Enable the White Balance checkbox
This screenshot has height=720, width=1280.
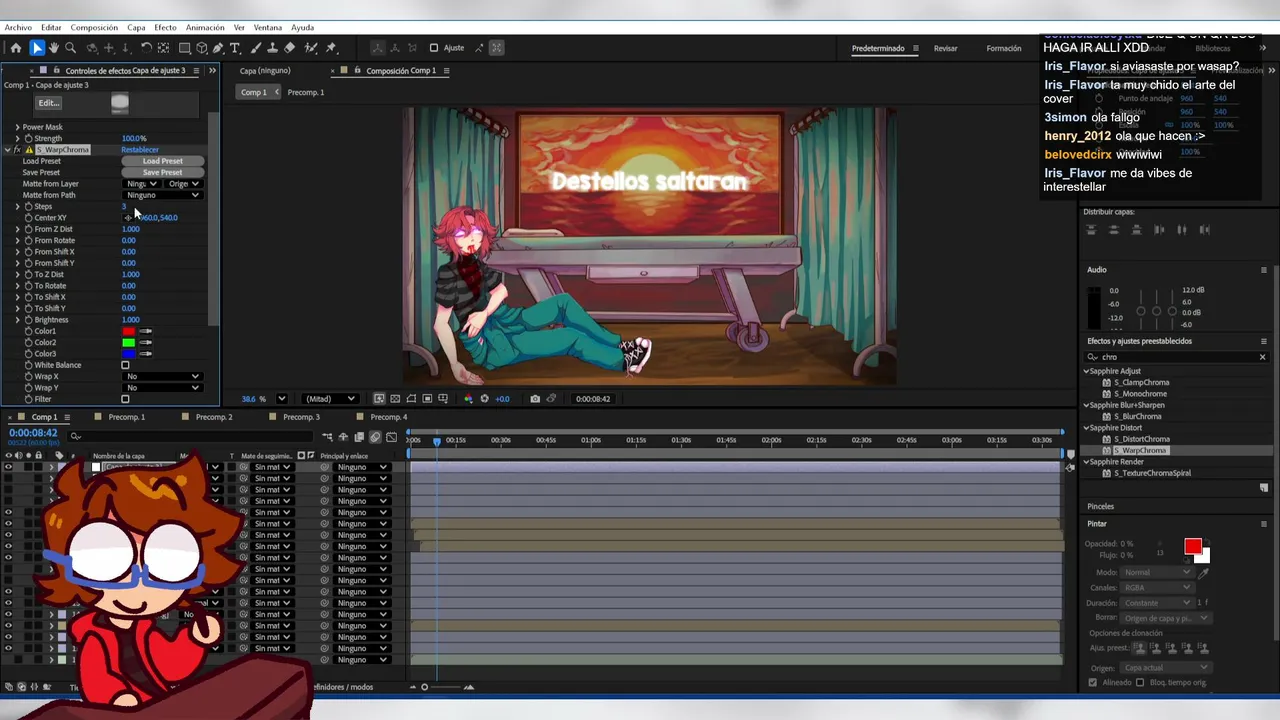[x=125, y=366]
